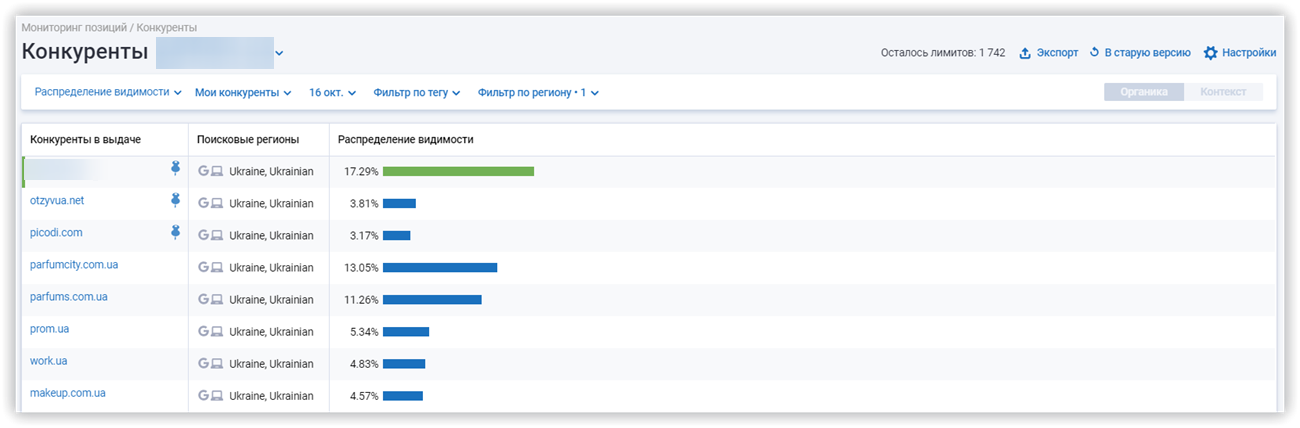Click the desktop icon in picodi.com row
This screenshot has height=428, width=1300.
tap(217, 235)
